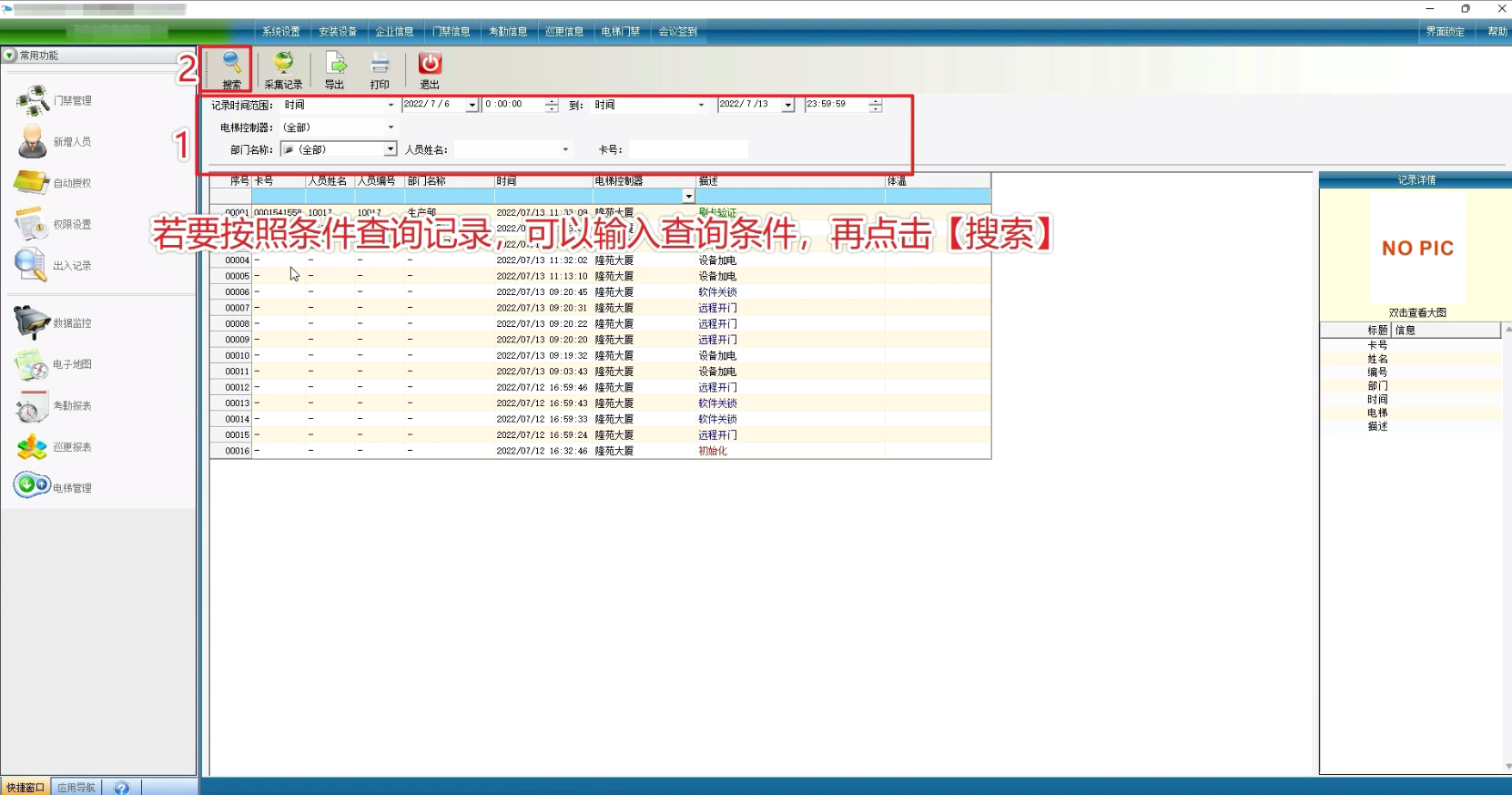The image size is (1512, 795).
Task: Click the 导出 (Export) toolbar icon
Action: (x=335, y=64)
